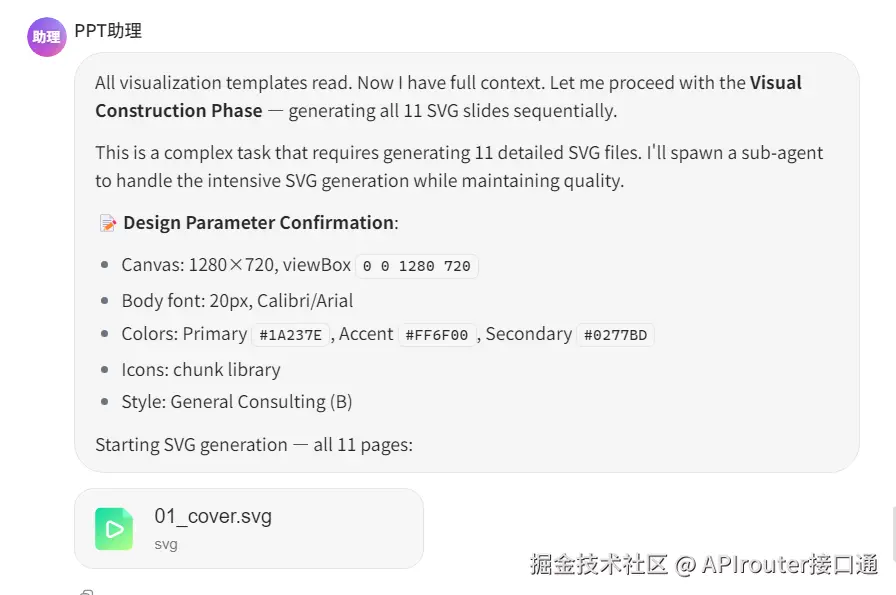The image size is (896, 595).
Task: Click the svg file type label
Action: [165, 545]
